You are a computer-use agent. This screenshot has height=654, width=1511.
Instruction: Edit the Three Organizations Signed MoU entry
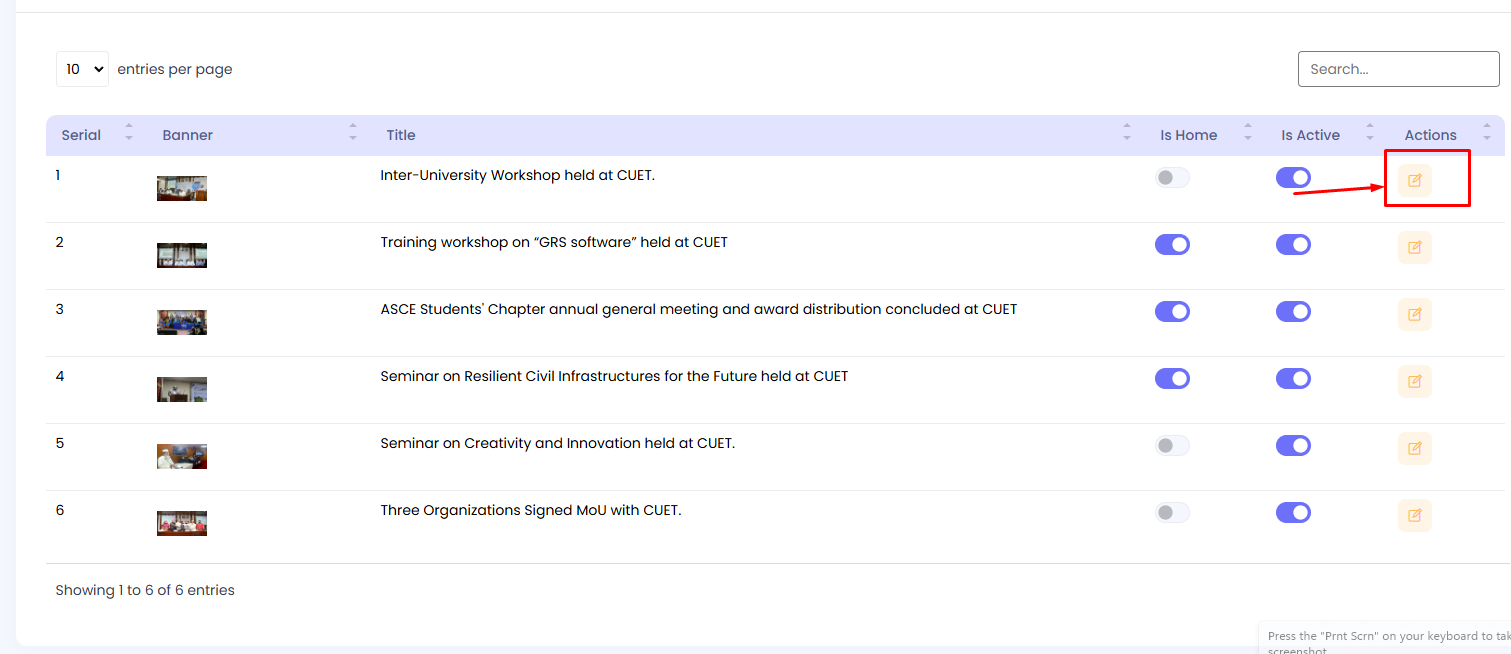(x=1414, y=515)
